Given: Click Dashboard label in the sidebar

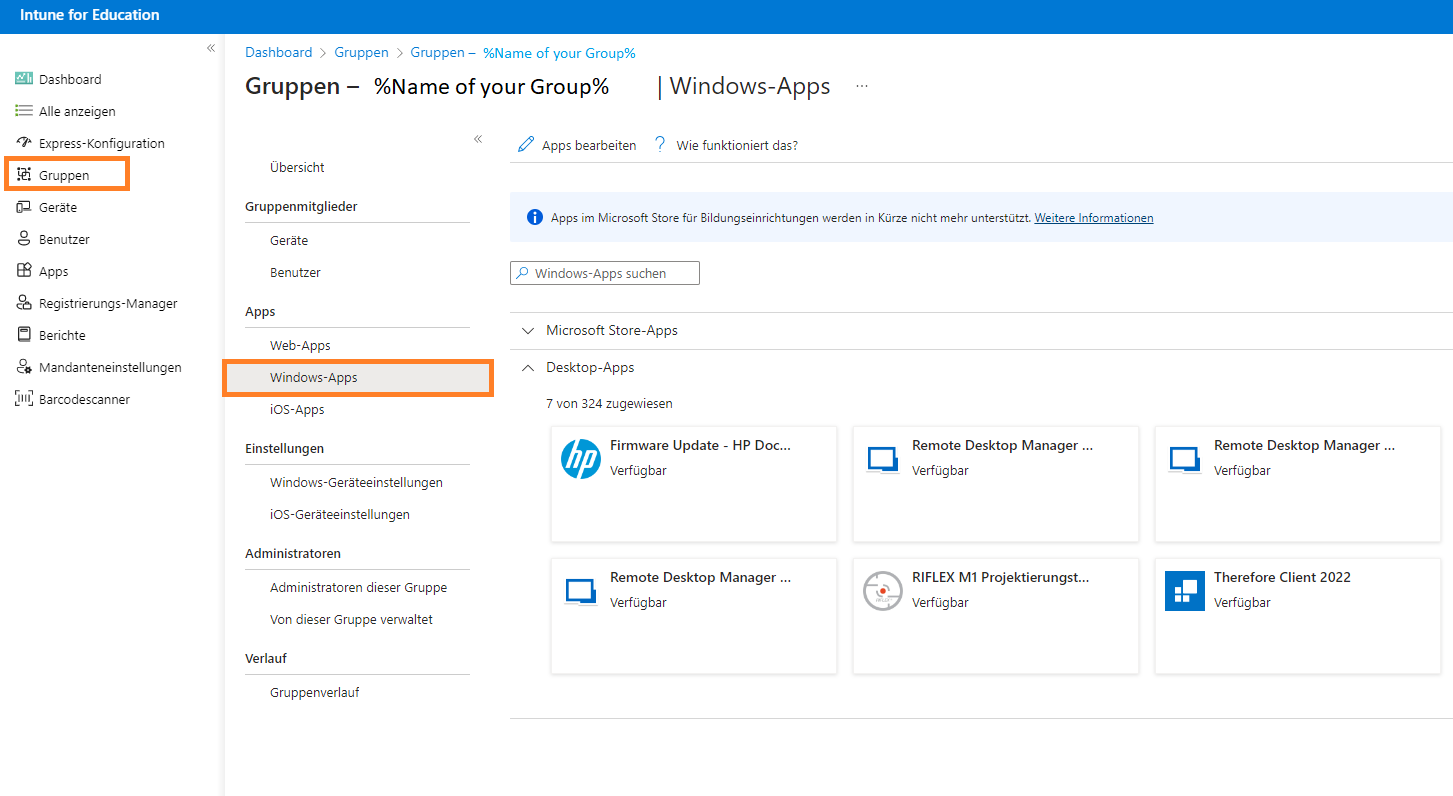Looking at the screenshot, I should click(x=70, y=79).
